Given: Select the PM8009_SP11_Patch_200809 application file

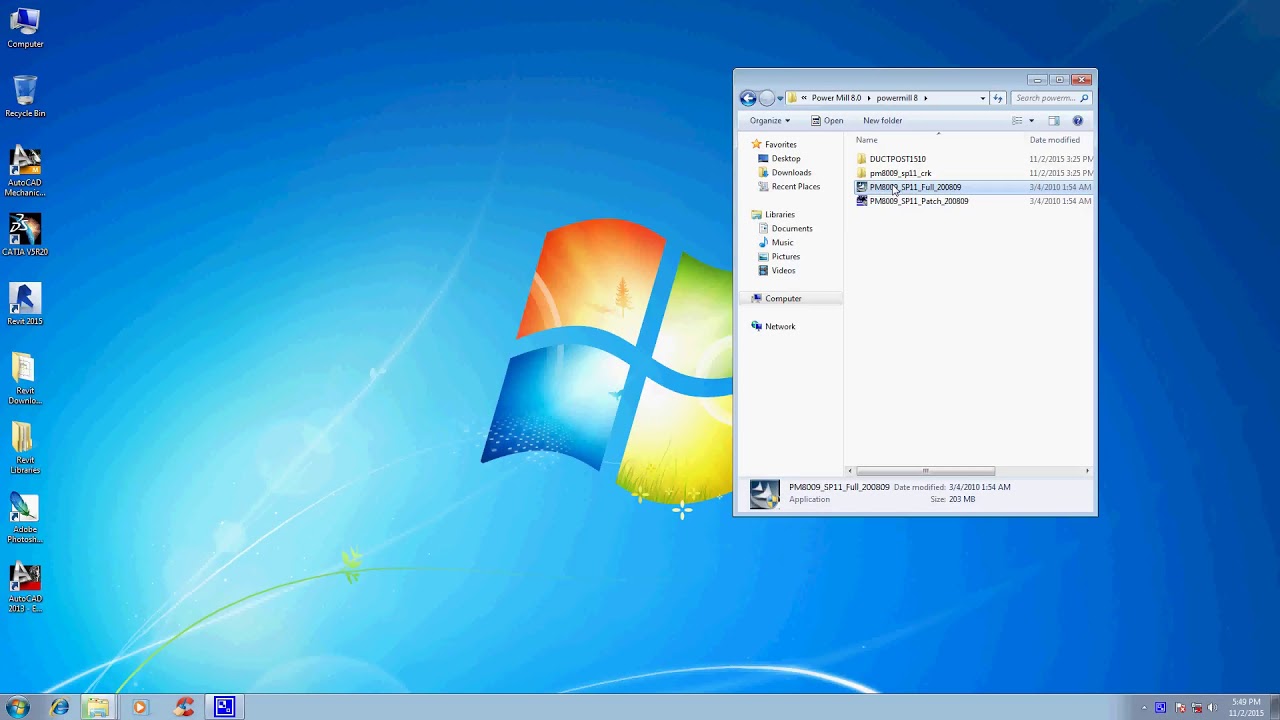Looking at the screenshot, I should click(x=912, y=201).
